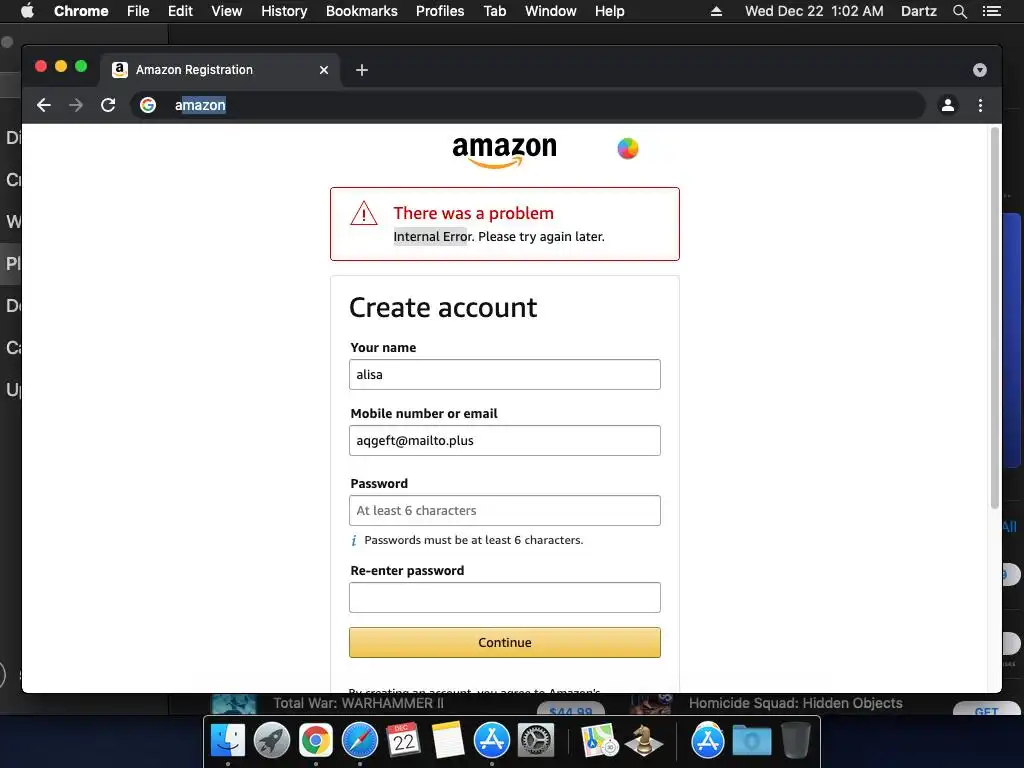Close the Amazon Registration tab

pos(324,70)
